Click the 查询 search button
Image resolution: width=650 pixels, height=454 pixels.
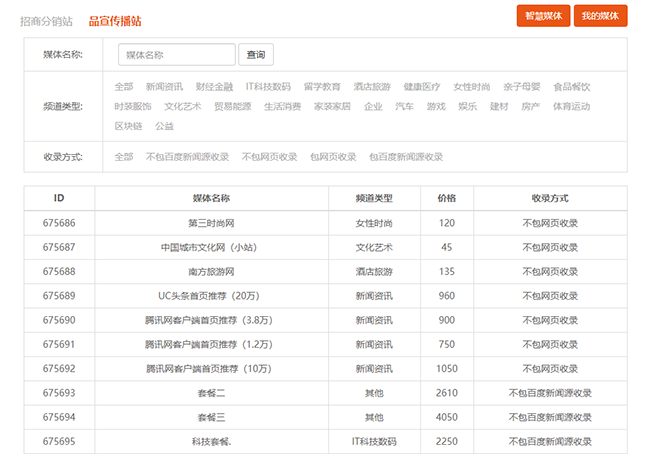tap(256, 54)
